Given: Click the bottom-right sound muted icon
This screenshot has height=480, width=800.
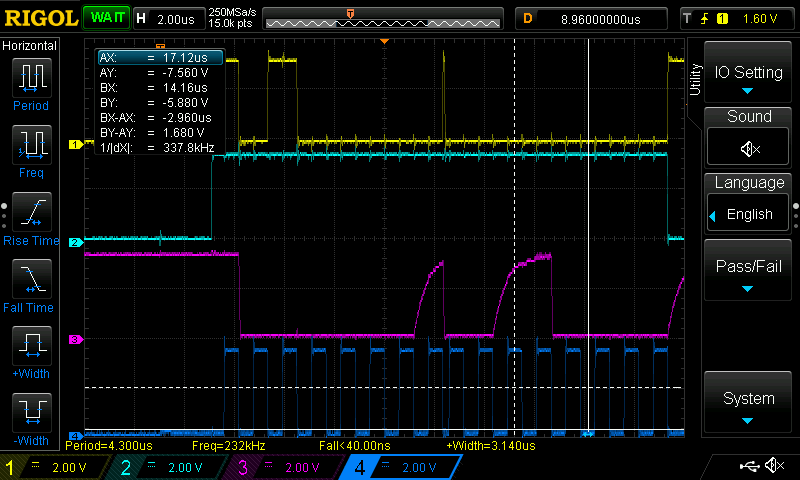Looking at the screenshot, I should 775,465.
